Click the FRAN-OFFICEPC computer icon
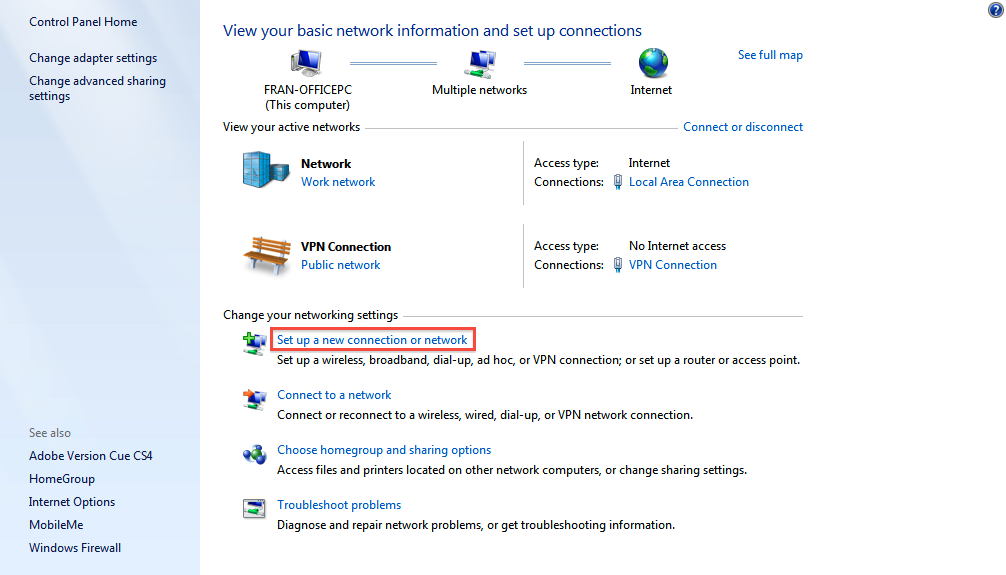Screen dimensions: 1006x575 pos(306,63)
